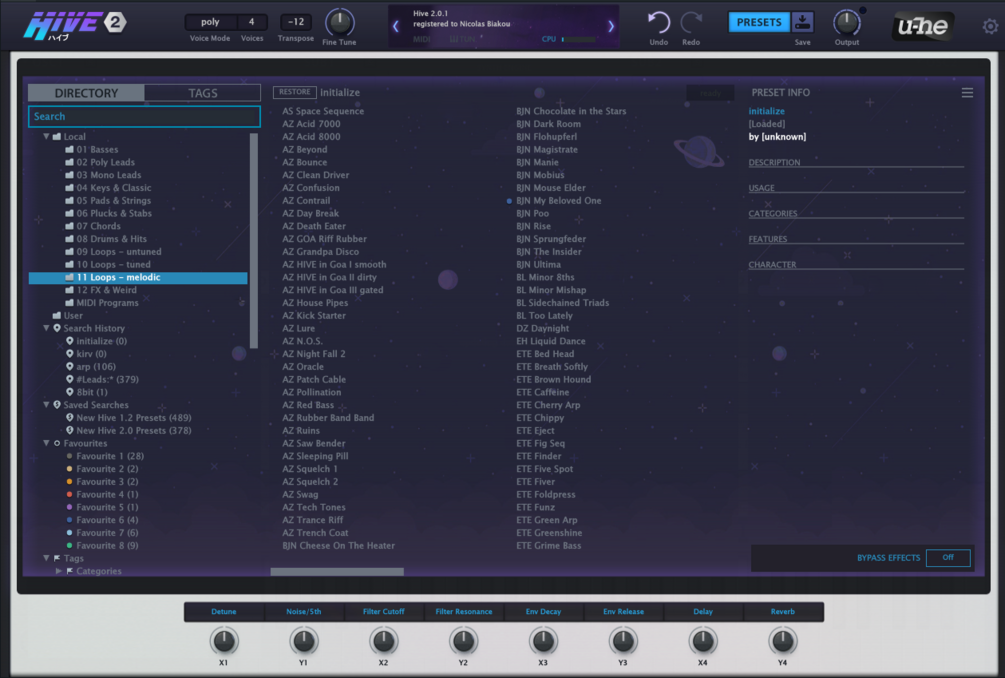The height and width of the screenshot is (678, 1005).
Task: Collapse the Saved Searches section
Action: coord(46,405)
